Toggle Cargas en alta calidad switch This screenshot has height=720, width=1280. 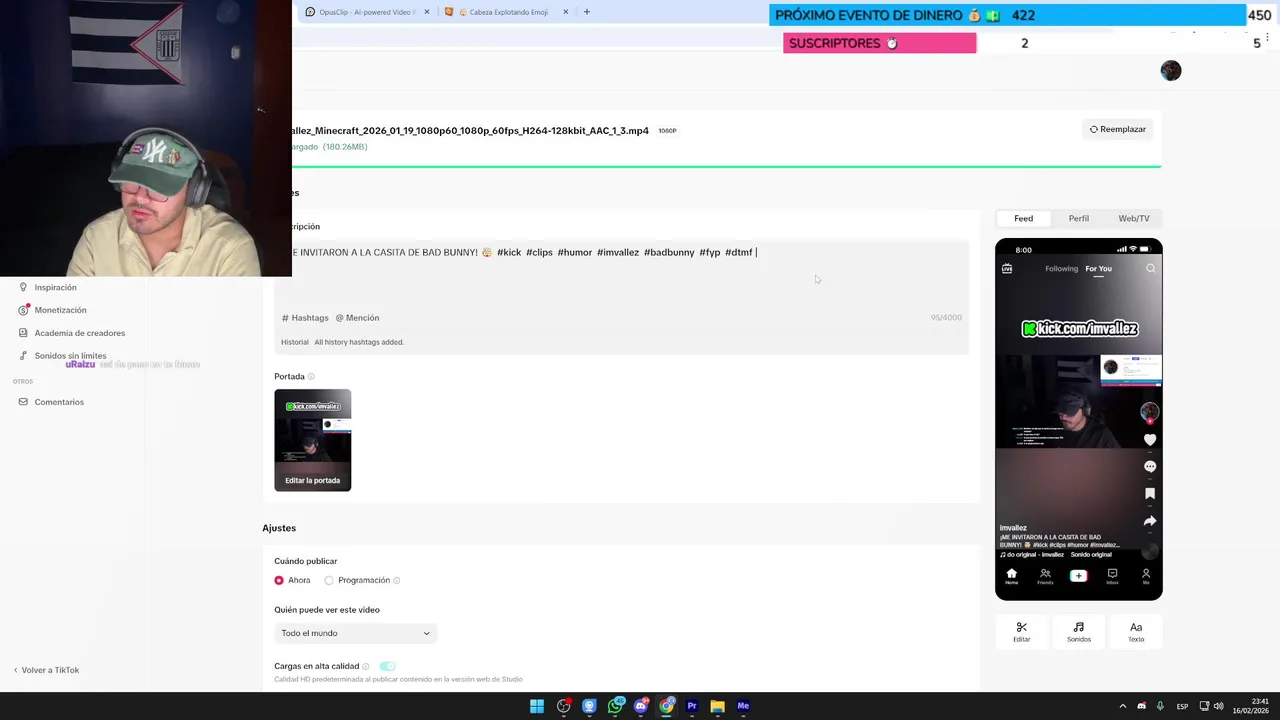click(x=387, y=666)
